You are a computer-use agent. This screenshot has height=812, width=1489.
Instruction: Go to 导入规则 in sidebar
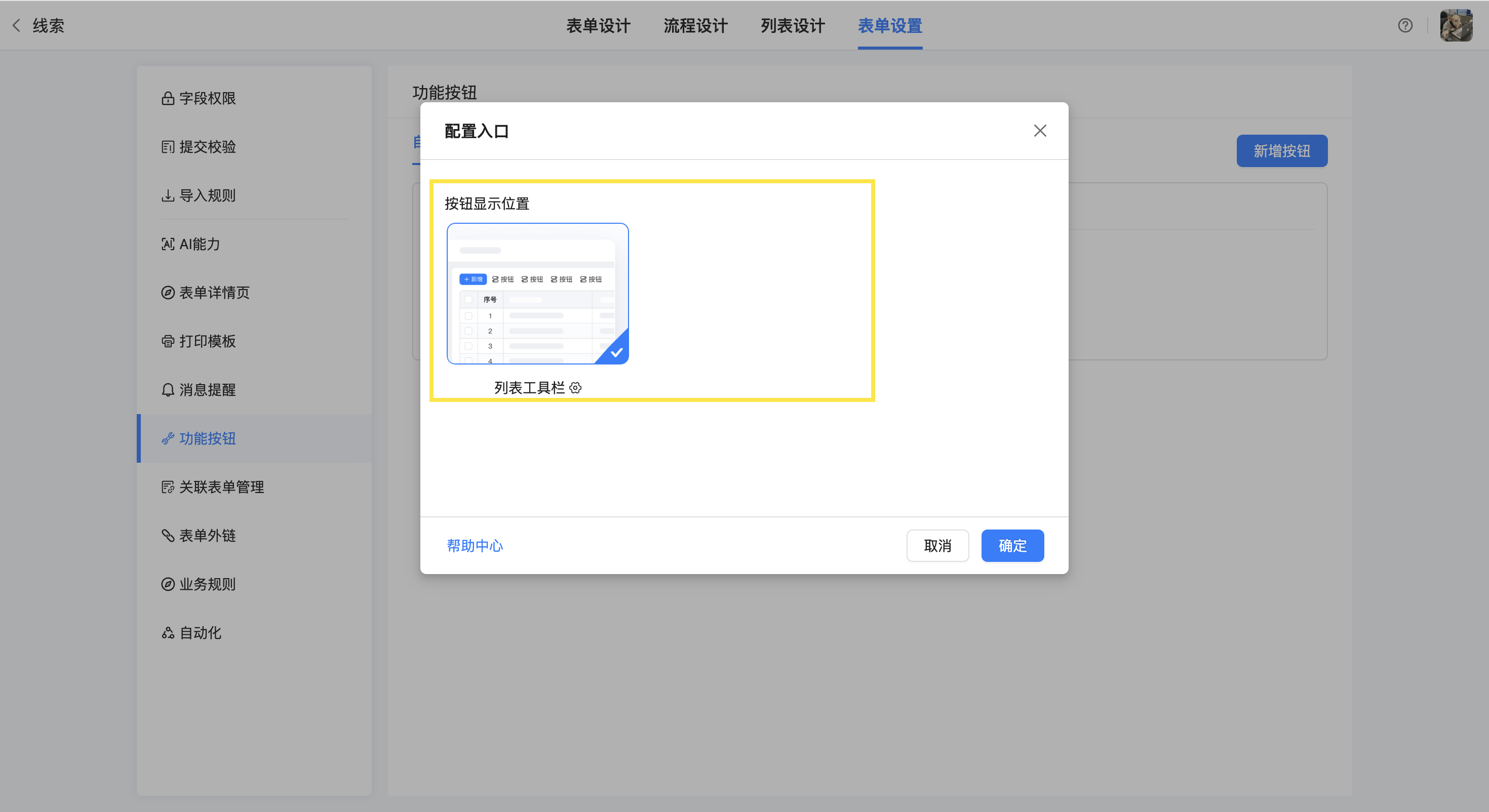[254, 195]
